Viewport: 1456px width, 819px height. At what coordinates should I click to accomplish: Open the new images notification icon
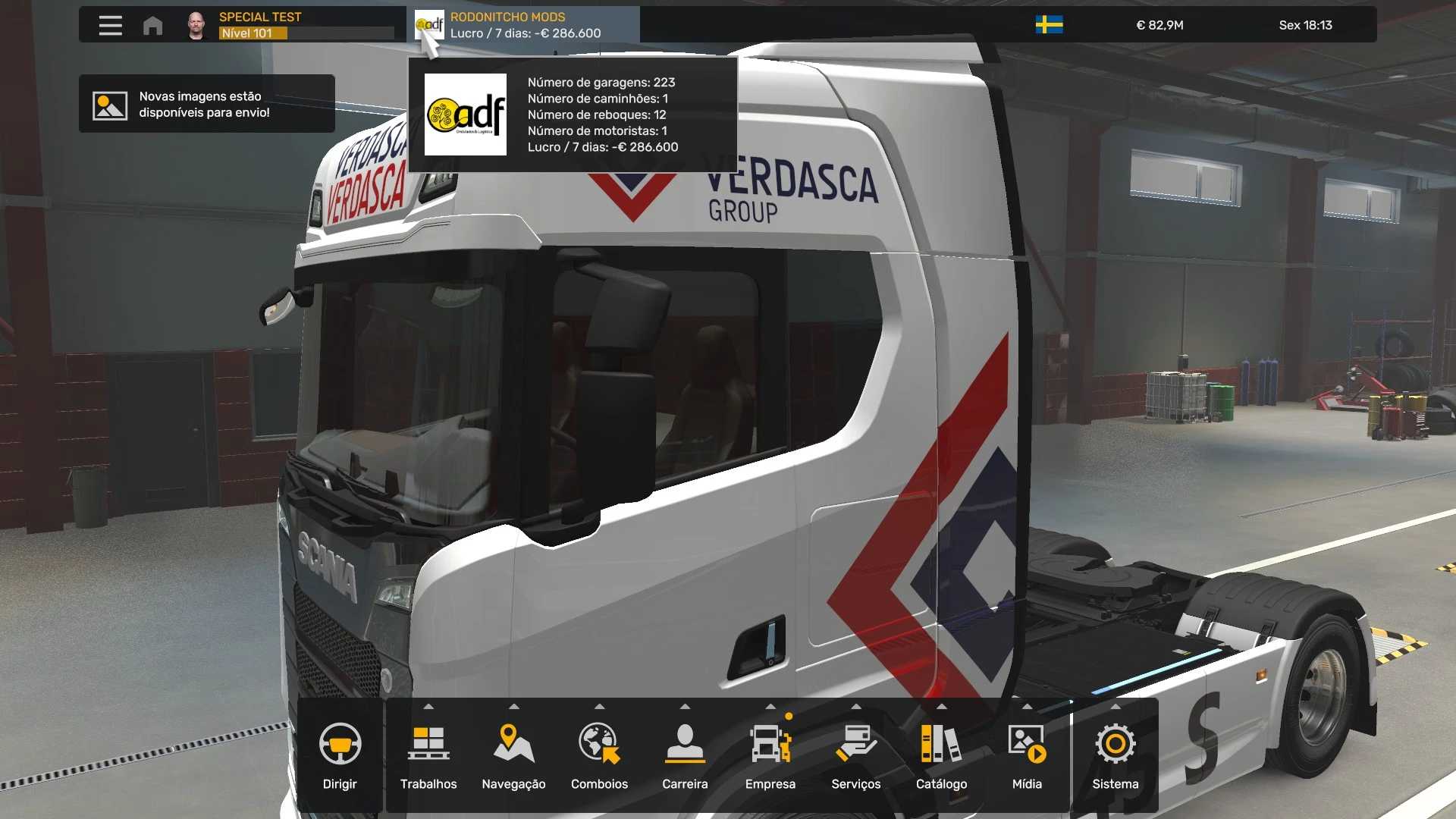(110, 105)
